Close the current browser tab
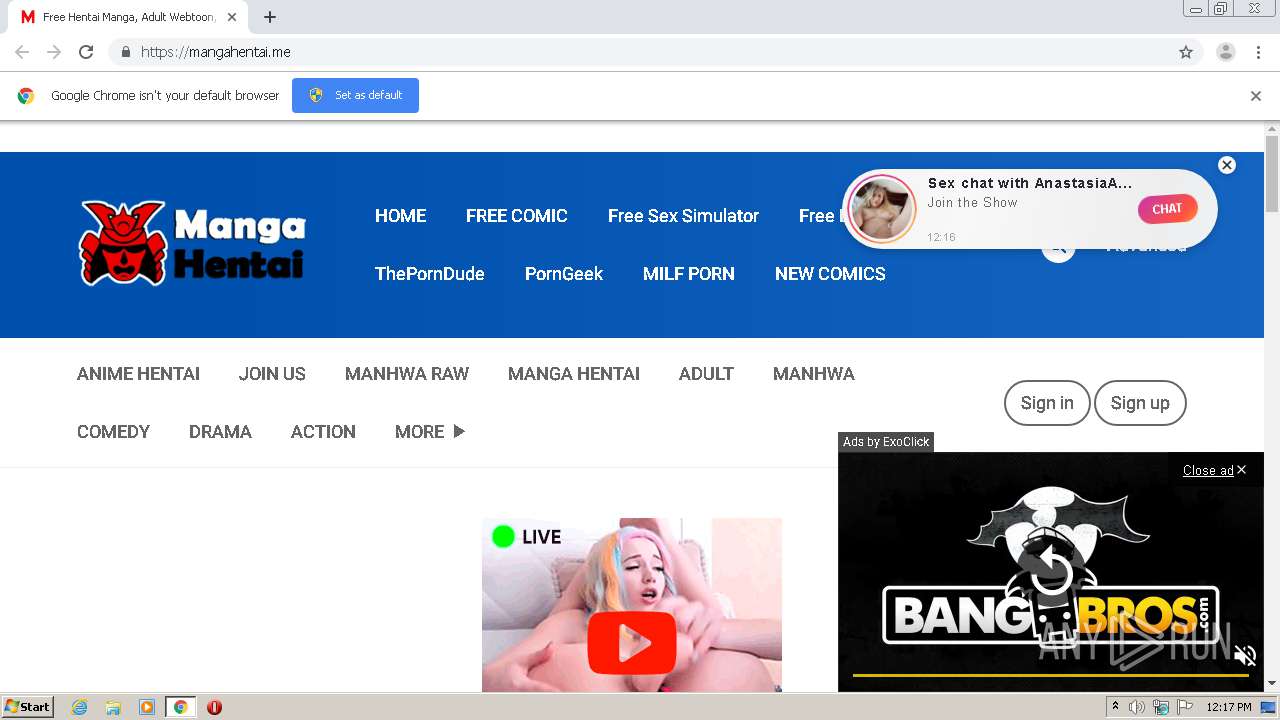The width and height of the screenshot is (1280, 720). pos(232,17)
